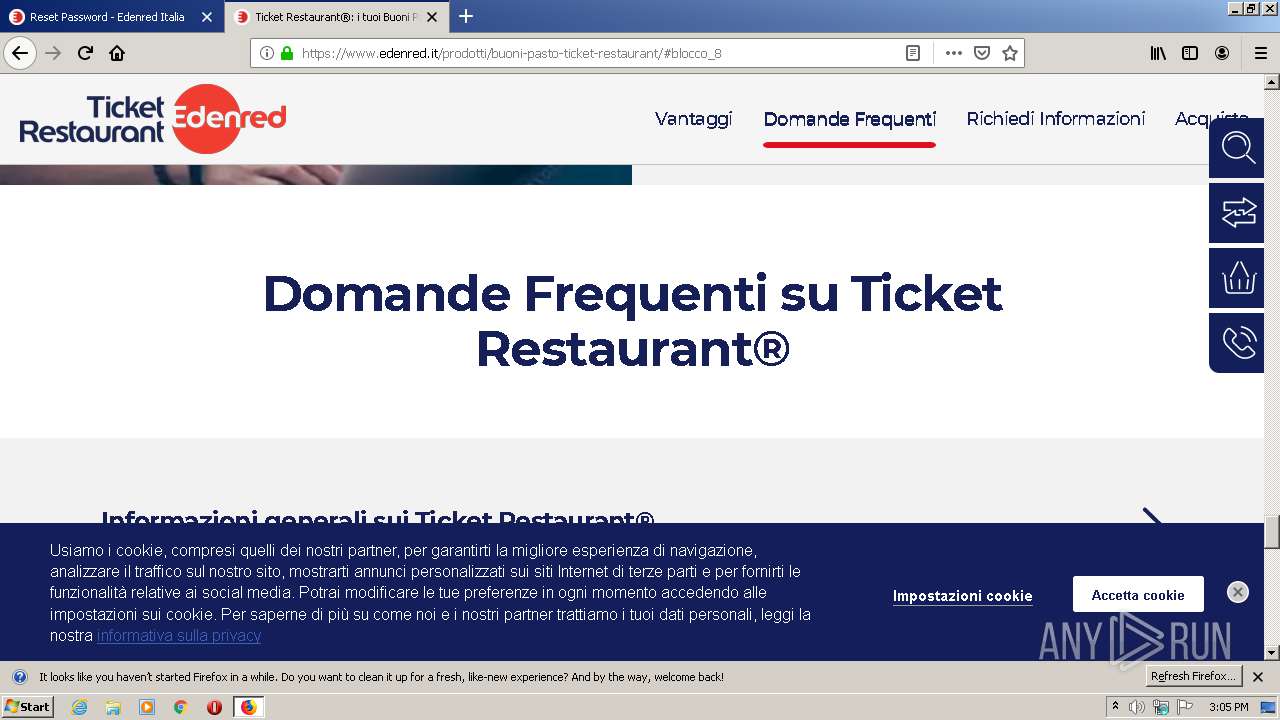This screenshot has width=1280, height=720.
Task: Open the Vantaggi navigation item
Action: tap(693, 119)
